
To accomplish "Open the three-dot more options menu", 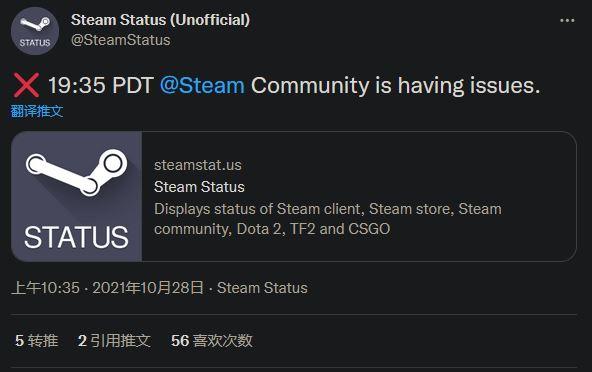I will click(x=567, y=20).
